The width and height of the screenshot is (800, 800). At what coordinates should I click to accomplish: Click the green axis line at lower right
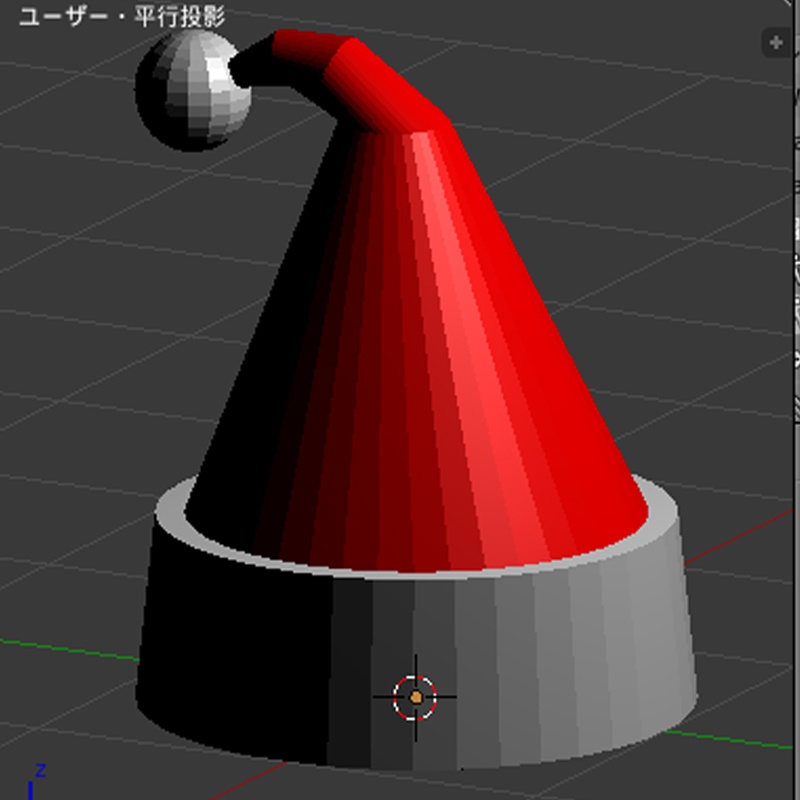coord(730,740)
